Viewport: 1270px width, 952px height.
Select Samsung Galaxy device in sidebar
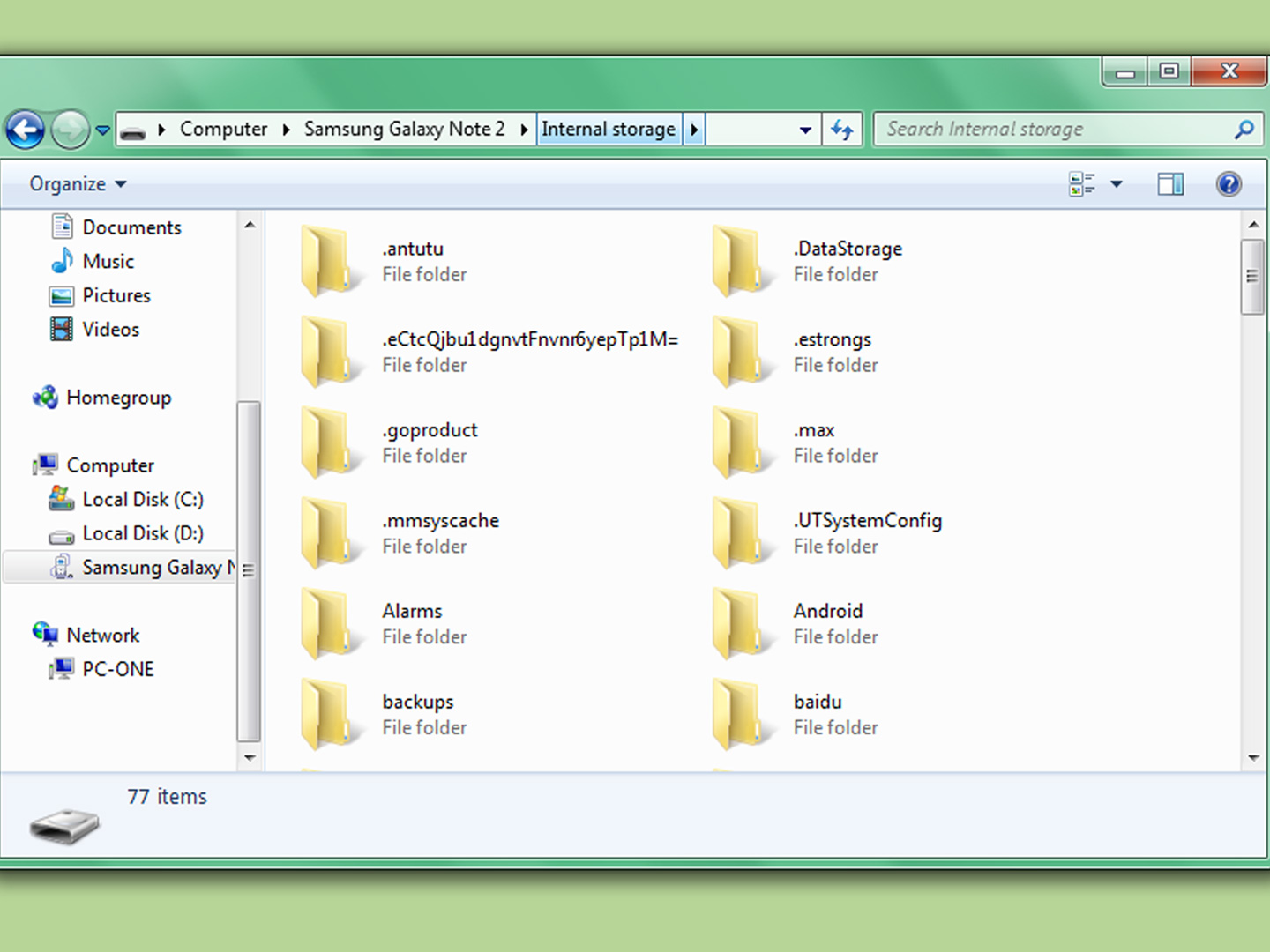point(120,568)
